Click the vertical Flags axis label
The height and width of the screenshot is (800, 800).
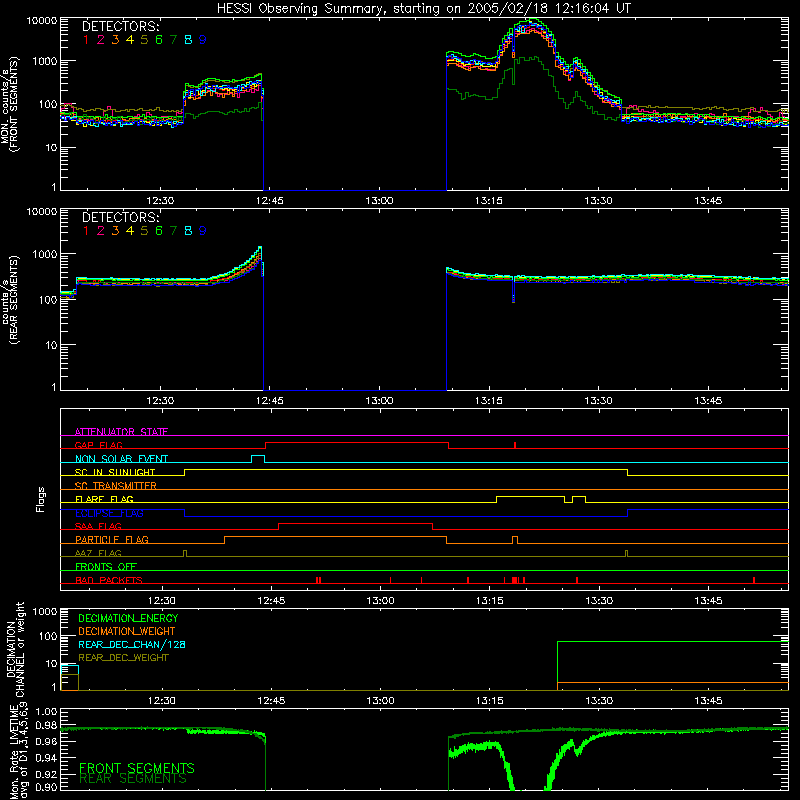point(41,499)
